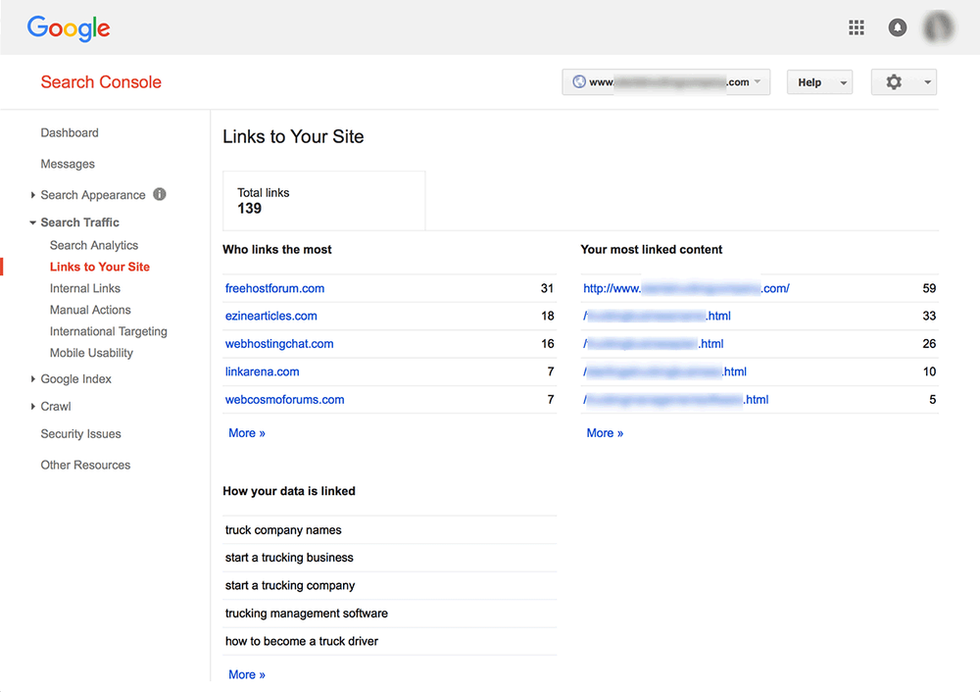980x692 pixels.
Task: Open the settings gear dropdown
Action: pos(904,82)
